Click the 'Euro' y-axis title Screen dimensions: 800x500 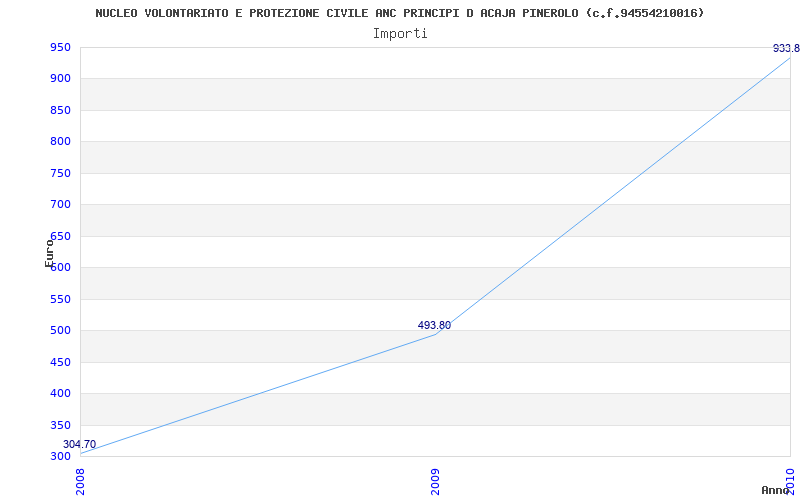[x=49, y=253]
